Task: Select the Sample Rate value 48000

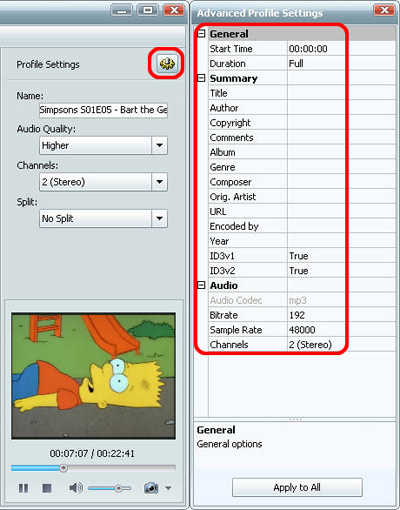Action: pyautogui.click(x=302, y=330)
